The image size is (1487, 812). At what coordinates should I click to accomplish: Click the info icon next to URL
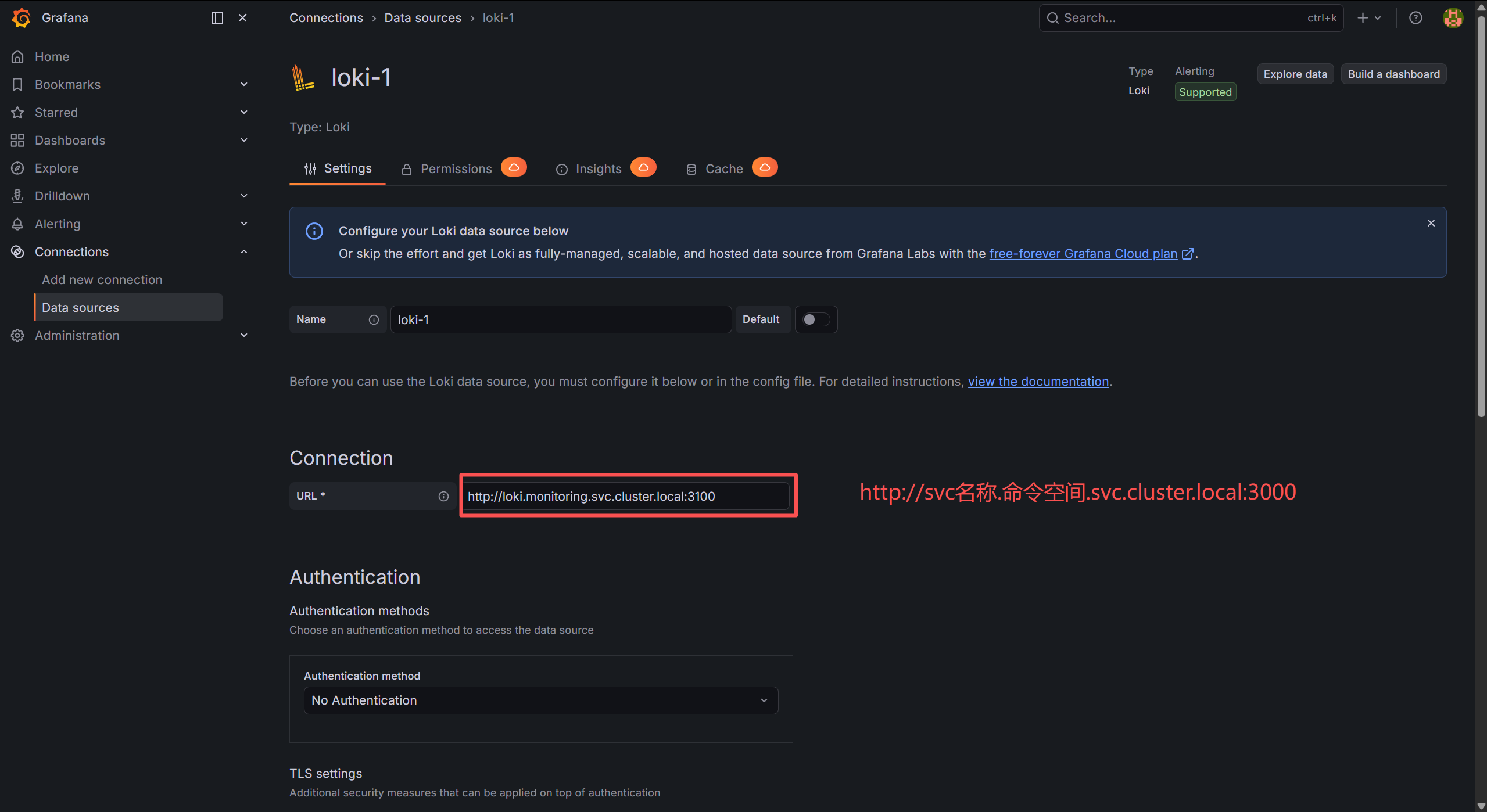tap(443, 496)
